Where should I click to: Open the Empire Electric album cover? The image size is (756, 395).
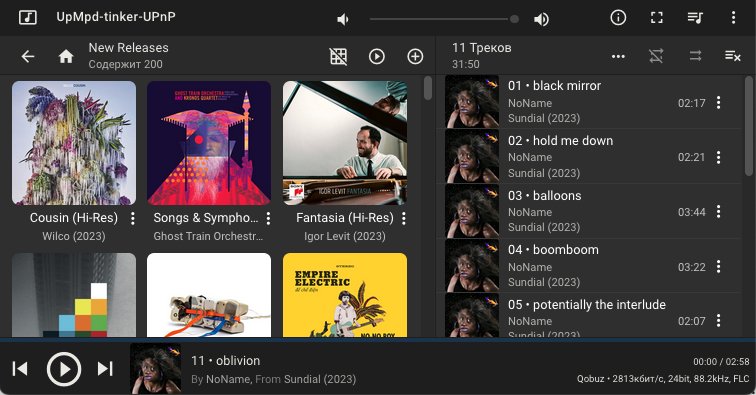click(345, 295)
